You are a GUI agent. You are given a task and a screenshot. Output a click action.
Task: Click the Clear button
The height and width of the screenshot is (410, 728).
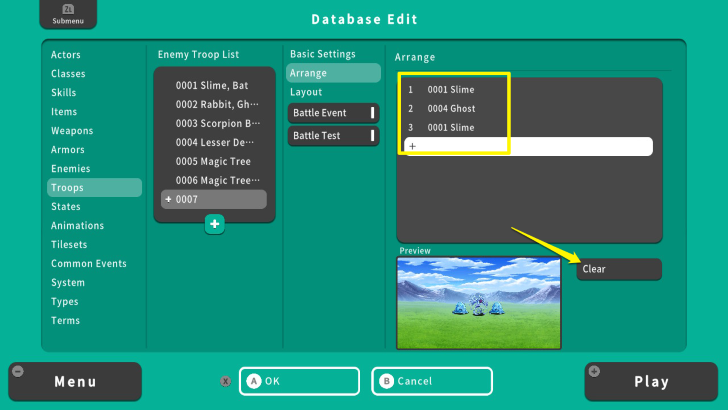tap(618, 269)
